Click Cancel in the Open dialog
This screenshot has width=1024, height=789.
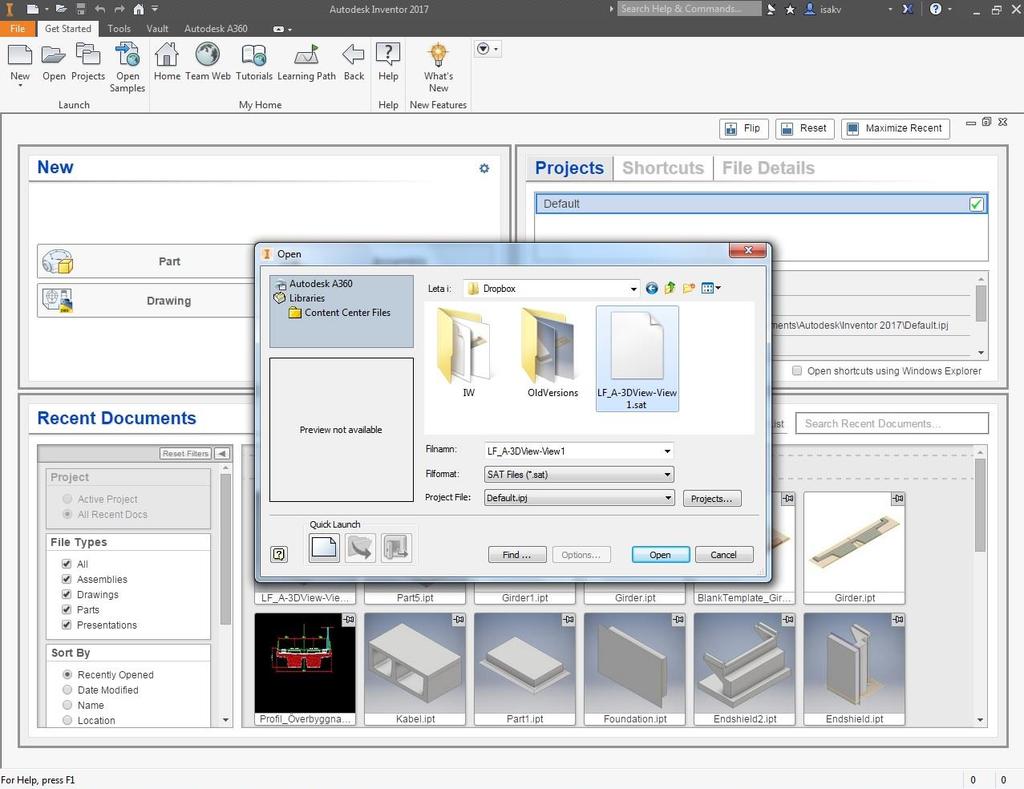(724, 555)
